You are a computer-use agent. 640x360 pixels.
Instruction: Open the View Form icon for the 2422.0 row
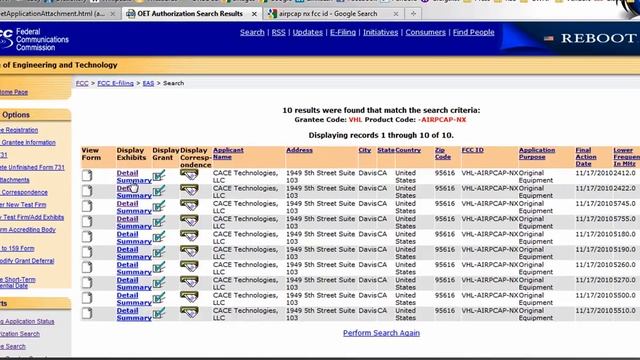pyautogui.click(x=87, y=191)
